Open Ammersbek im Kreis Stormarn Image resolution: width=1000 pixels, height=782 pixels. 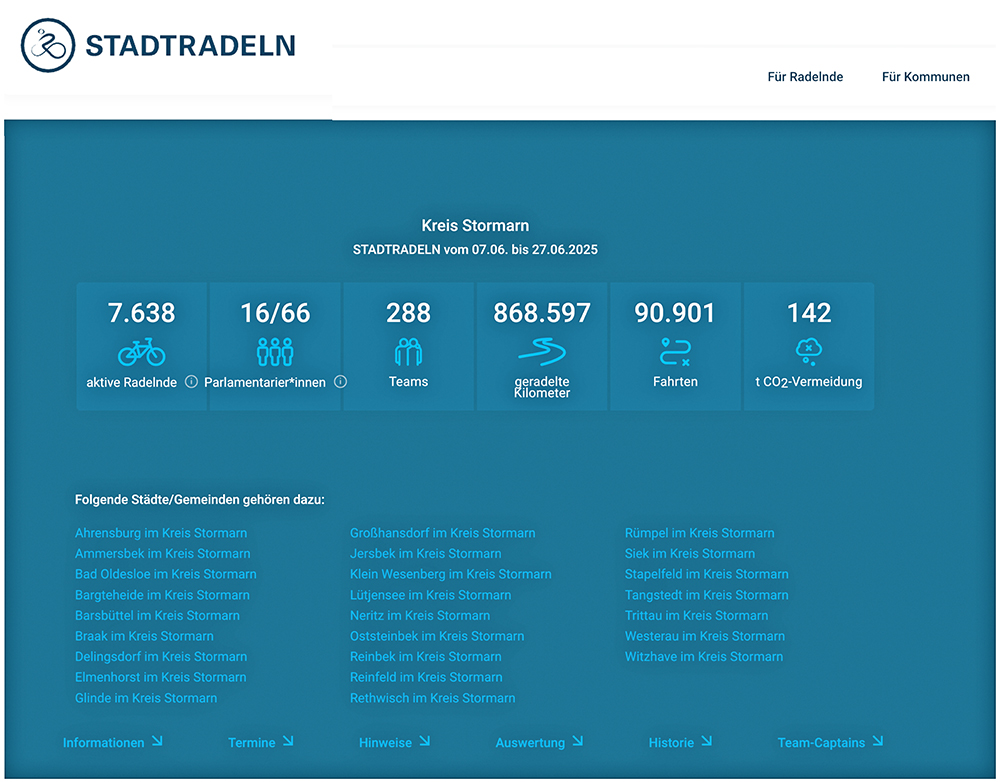[163, 553]
